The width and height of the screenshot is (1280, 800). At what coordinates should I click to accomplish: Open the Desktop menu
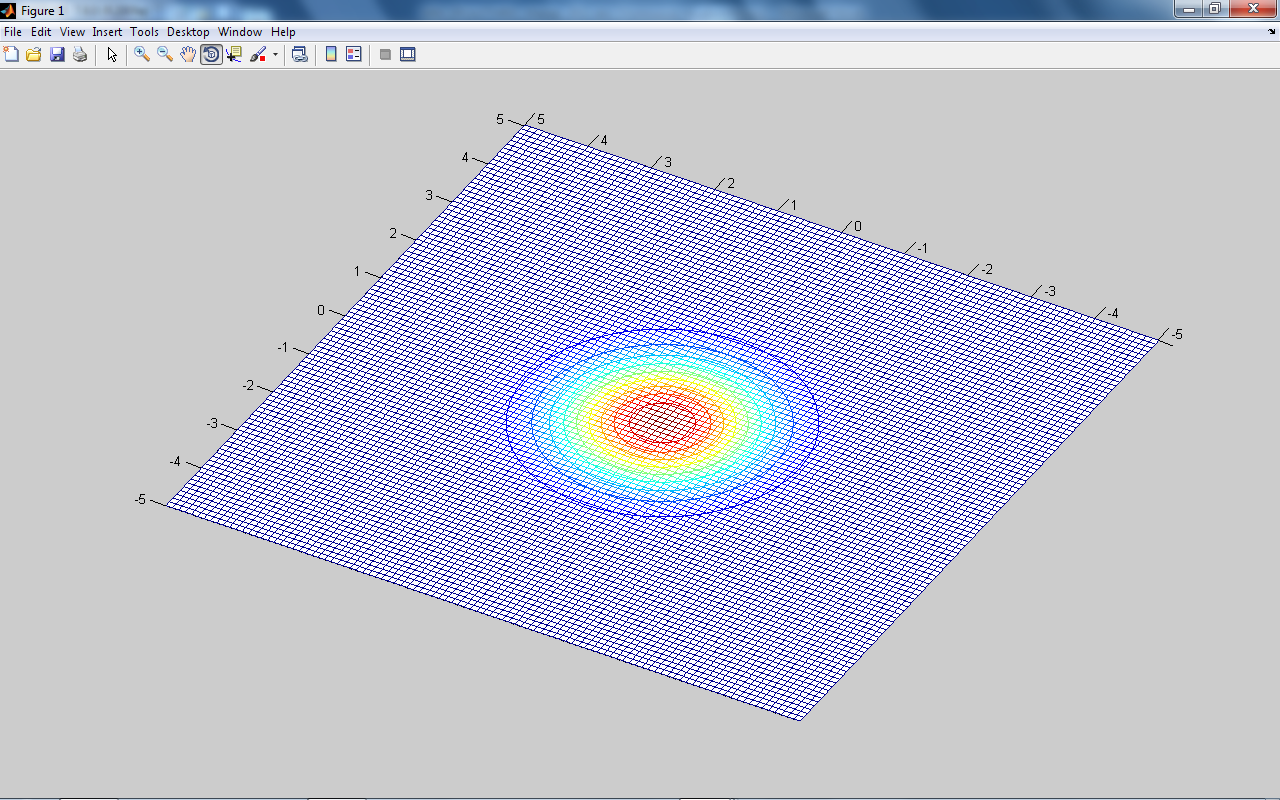[x=188, y=32]
